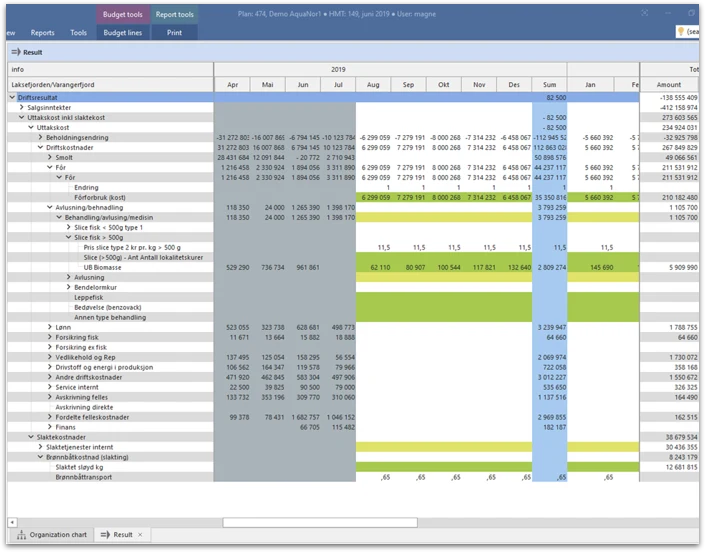Click the Result panel arrow icon
The width and height of the screenshot is (705, 552).
click(x=16, y=52)
